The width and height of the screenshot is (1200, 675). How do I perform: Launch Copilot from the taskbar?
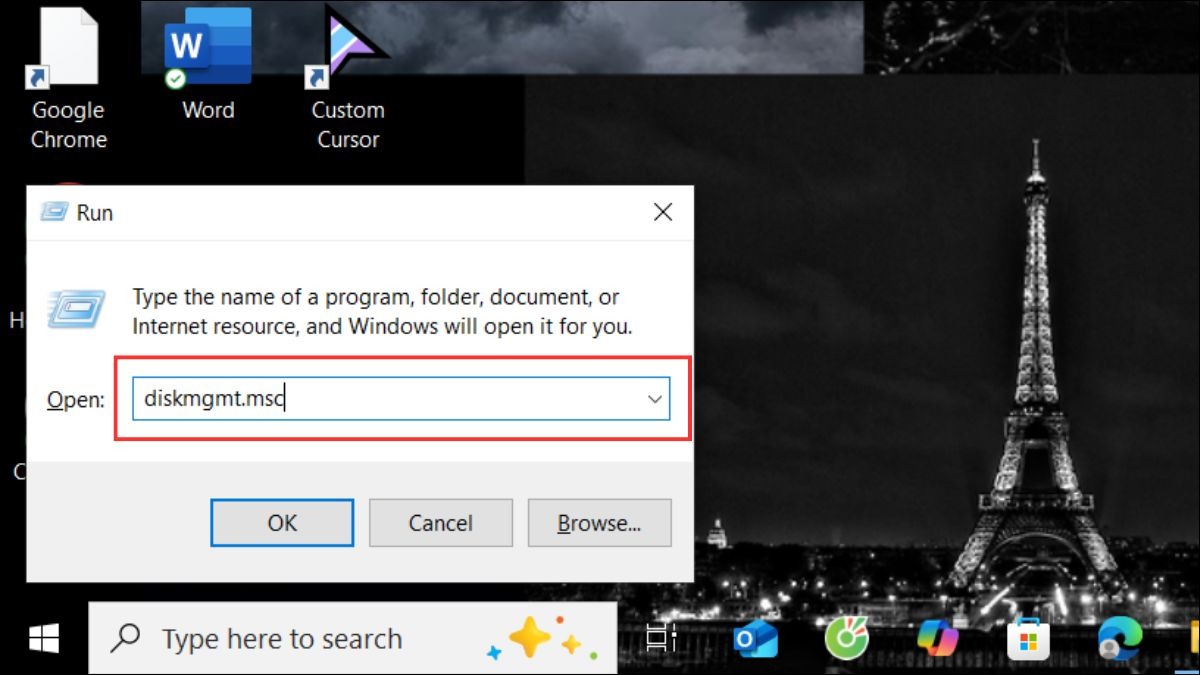point(938,639)
